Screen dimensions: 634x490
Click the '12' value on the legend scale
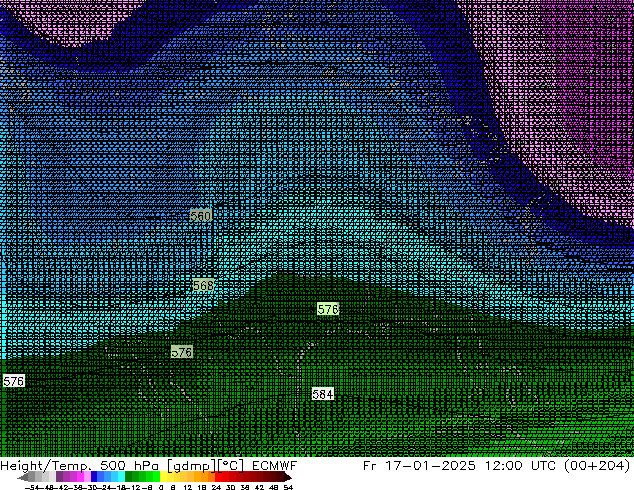[188, 487]
